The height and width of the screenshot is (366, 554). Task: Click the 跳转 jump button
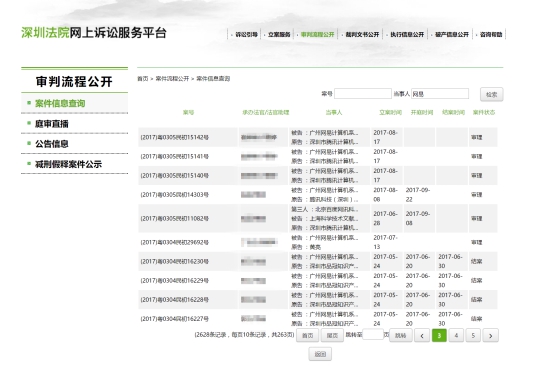point(400,336)
